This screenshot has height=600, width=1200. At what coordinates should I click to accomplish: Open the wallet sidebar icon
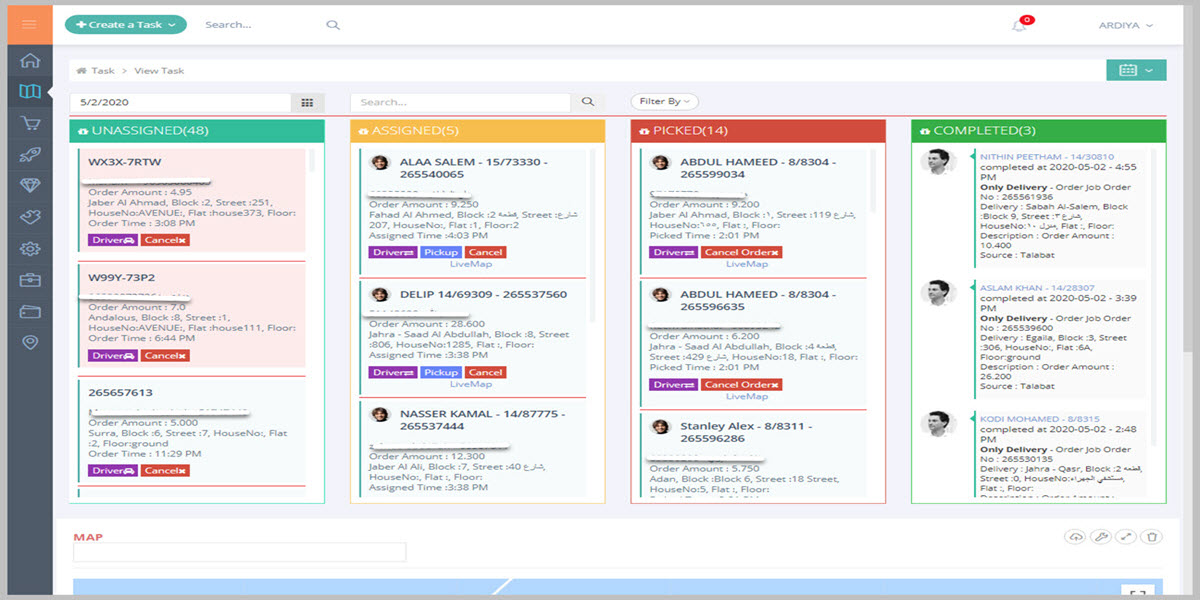click(30, 311)
